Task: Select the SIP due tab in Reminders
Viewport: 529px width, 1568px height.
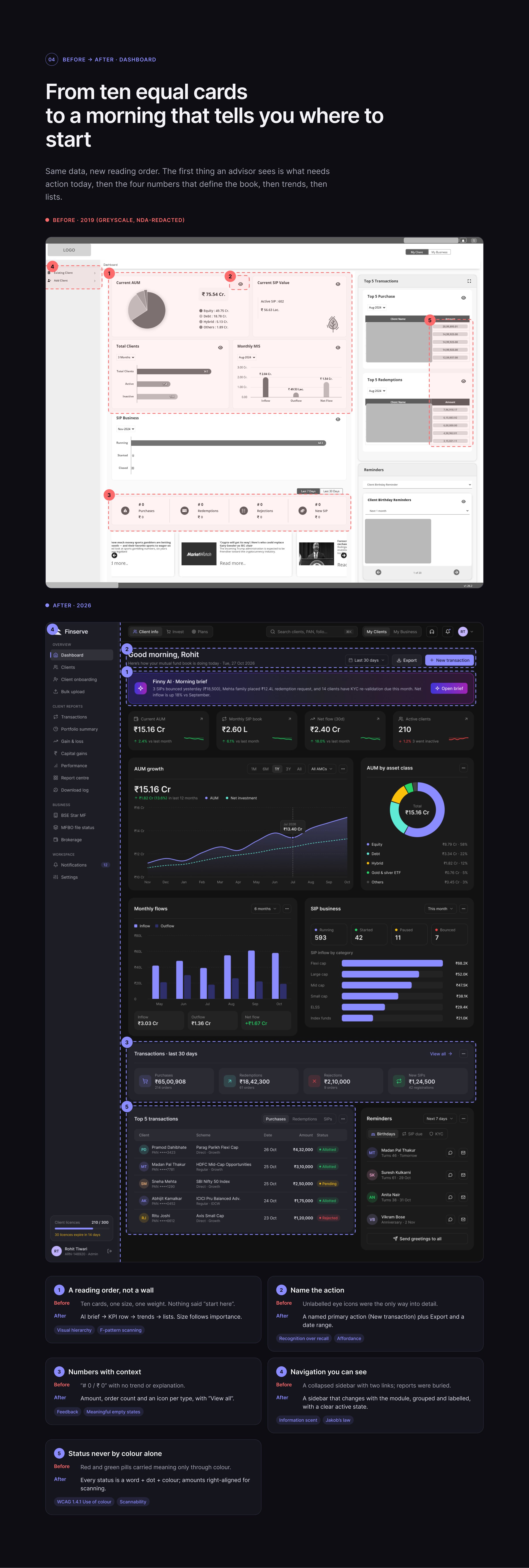Action: [412, 1134]
